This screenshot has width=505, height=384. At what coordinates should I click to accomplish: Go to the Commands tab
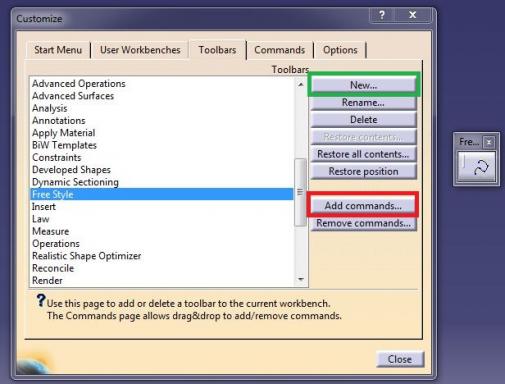[x=279, y=50]
